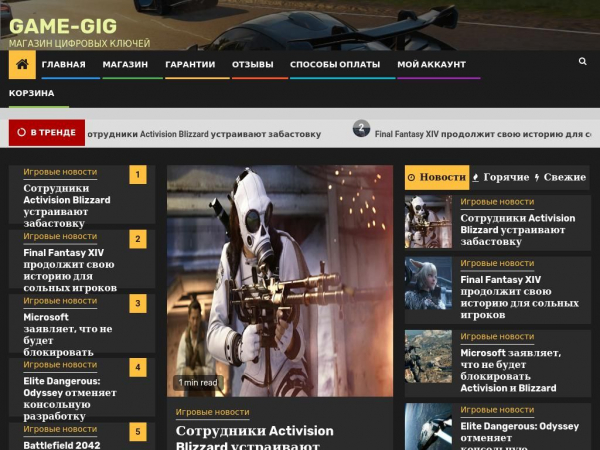This screenshot has height=450, width=600.
Task: Click the large featured gas-mask soldier image
Action: click(280, 281)
